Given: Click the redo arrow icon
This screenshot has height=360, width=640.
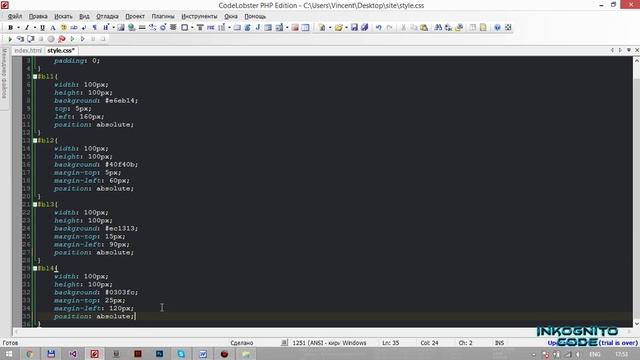Looking at the screenshot, I should pos(389,28).
